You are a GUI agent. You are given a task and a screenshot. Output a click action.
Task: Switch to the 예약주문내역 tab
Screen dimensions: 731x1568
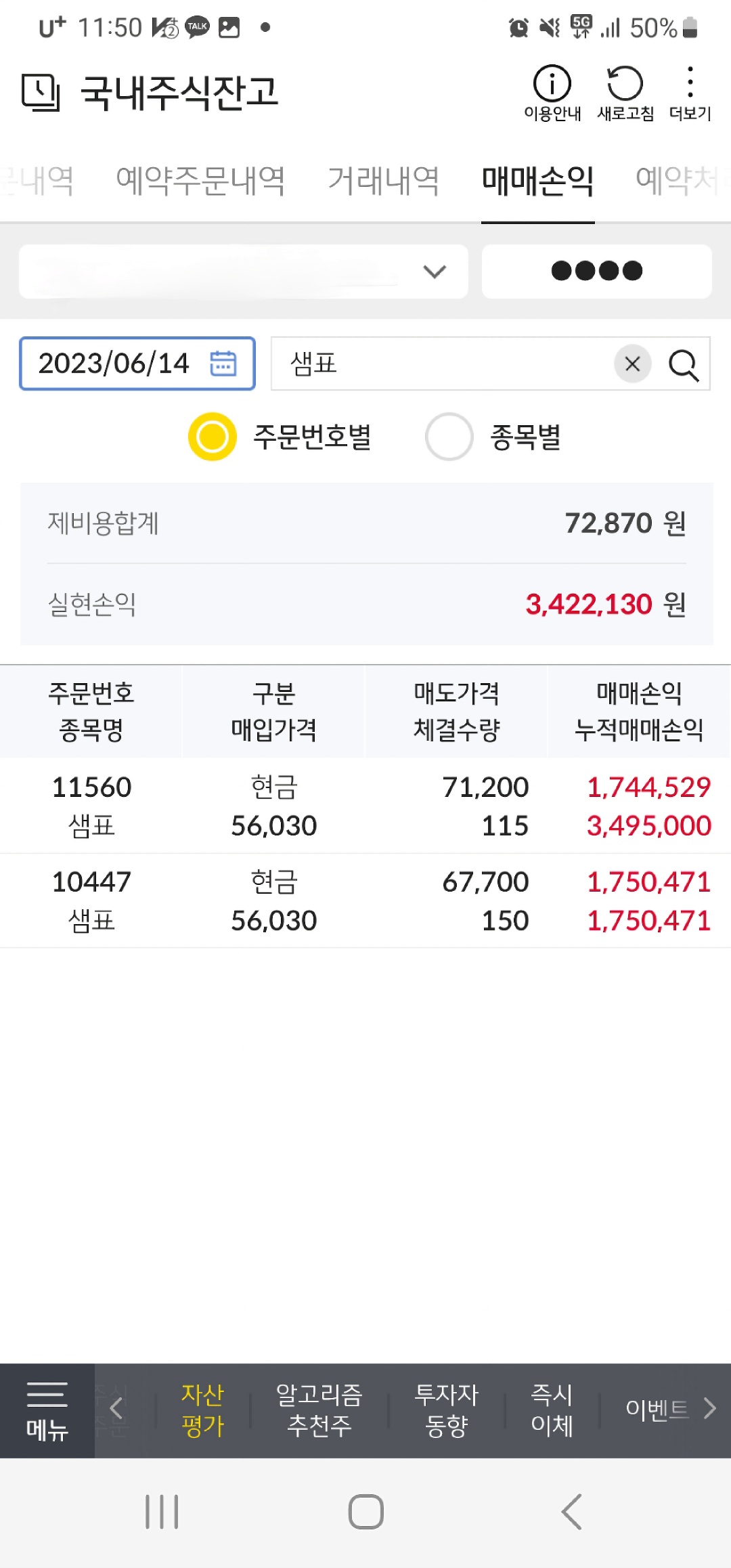click(200, 181)
